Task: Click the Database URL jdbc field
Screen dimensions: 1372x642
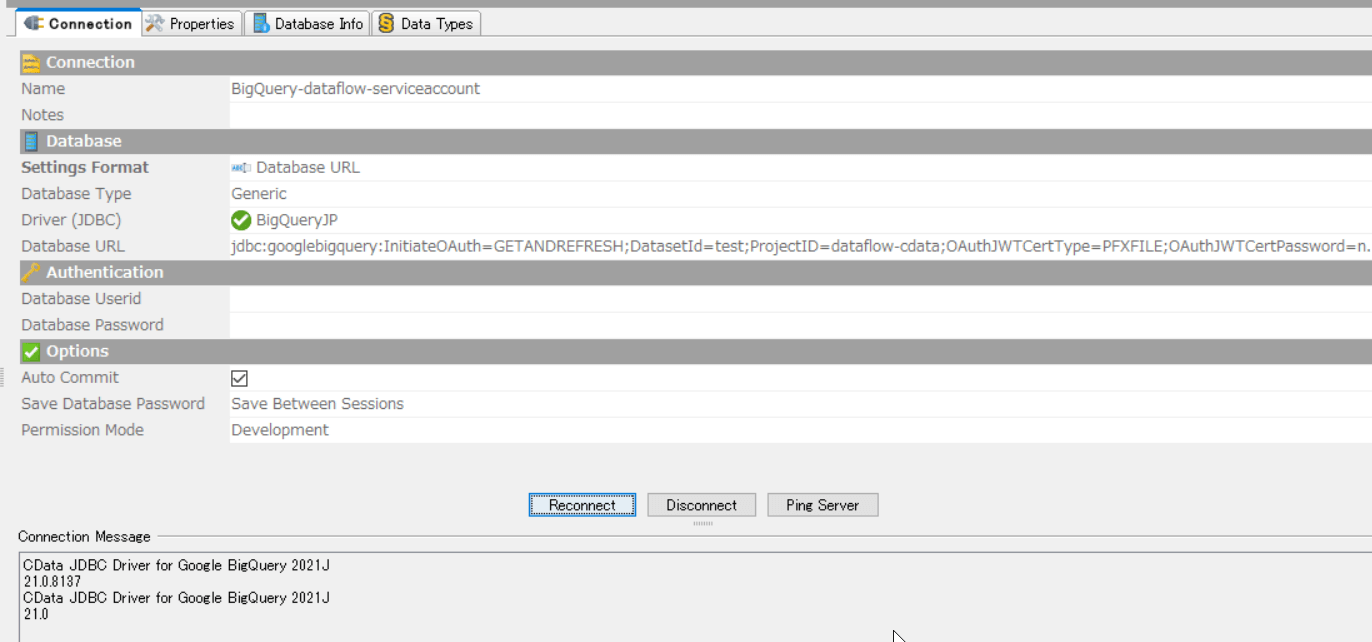Action: (x=800, y=246)
